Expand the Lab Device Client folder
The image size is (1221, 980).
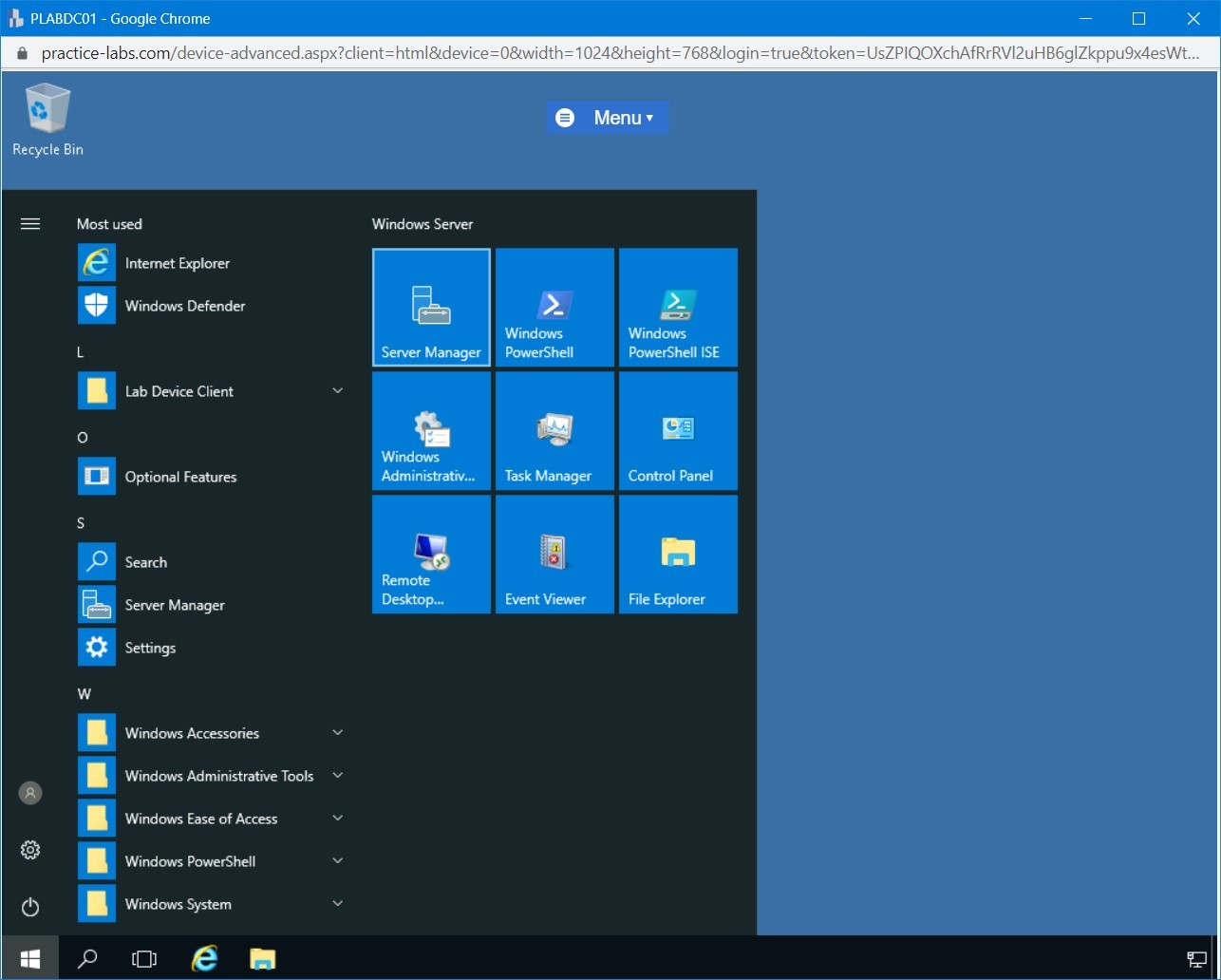click(x=211, y=391)
